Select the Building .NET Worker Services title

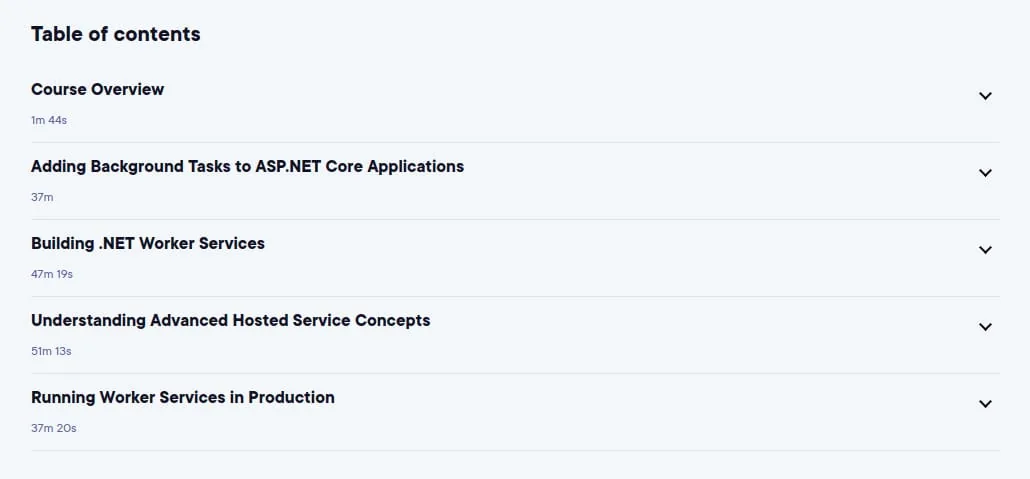point(148,243)
